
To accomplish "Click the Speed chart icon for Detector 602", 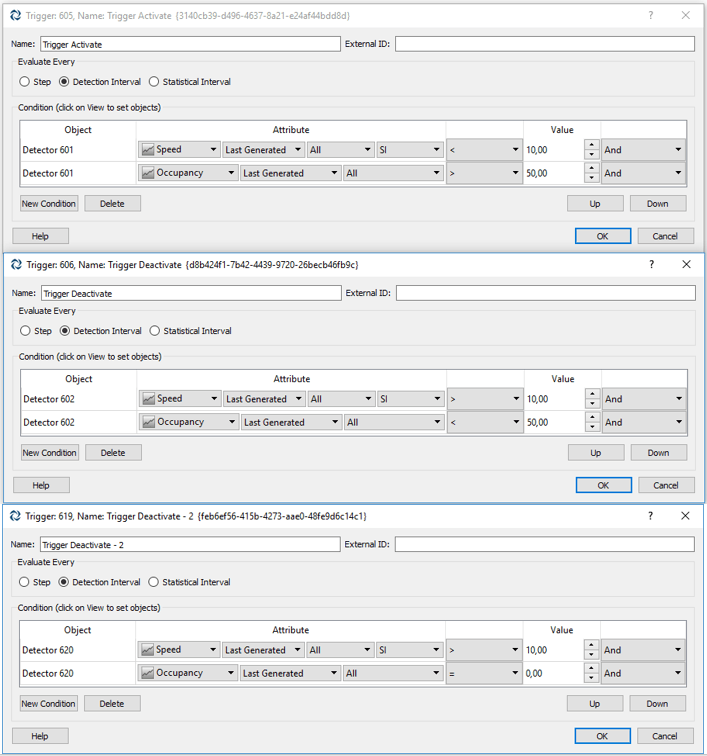I will [149, 399].
